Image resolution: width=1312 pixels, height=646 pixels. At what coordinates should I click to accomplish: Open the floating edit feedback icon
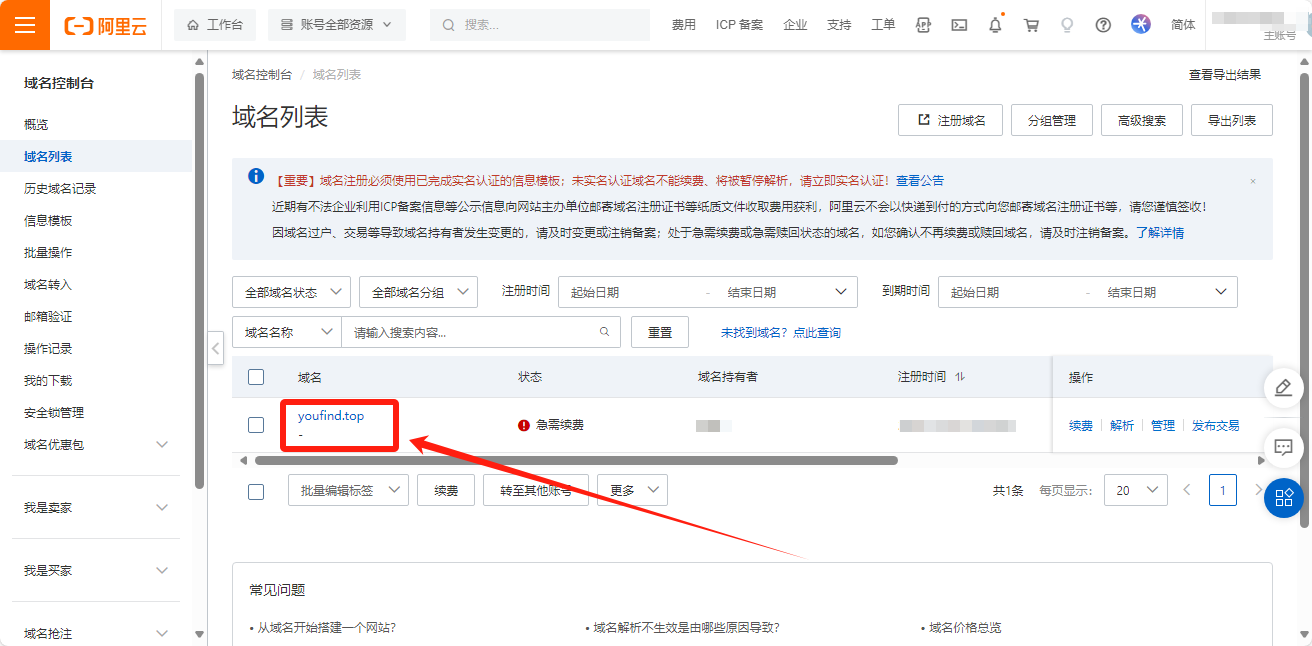(1283, 387)
